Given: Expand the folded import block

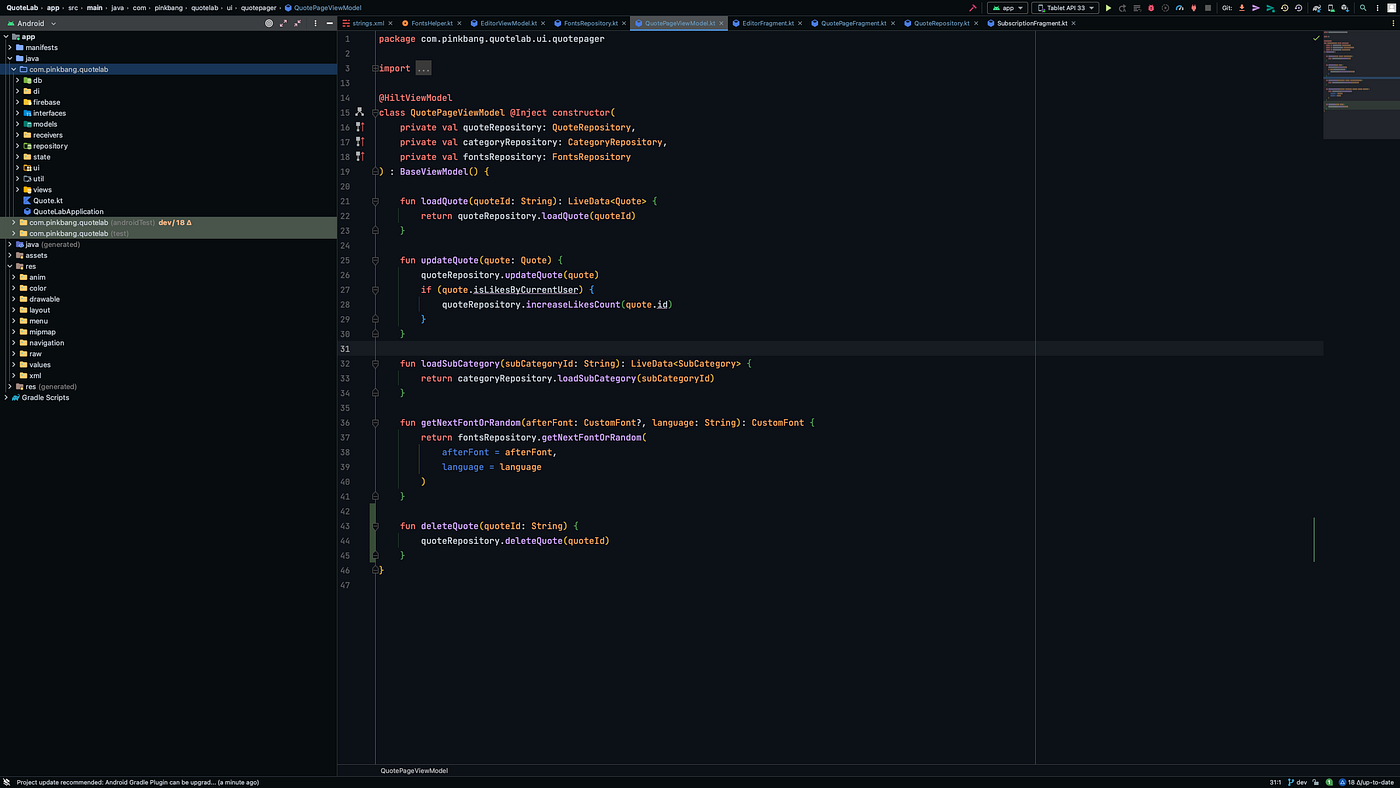Looking at the screenshot, I should 423,69.
